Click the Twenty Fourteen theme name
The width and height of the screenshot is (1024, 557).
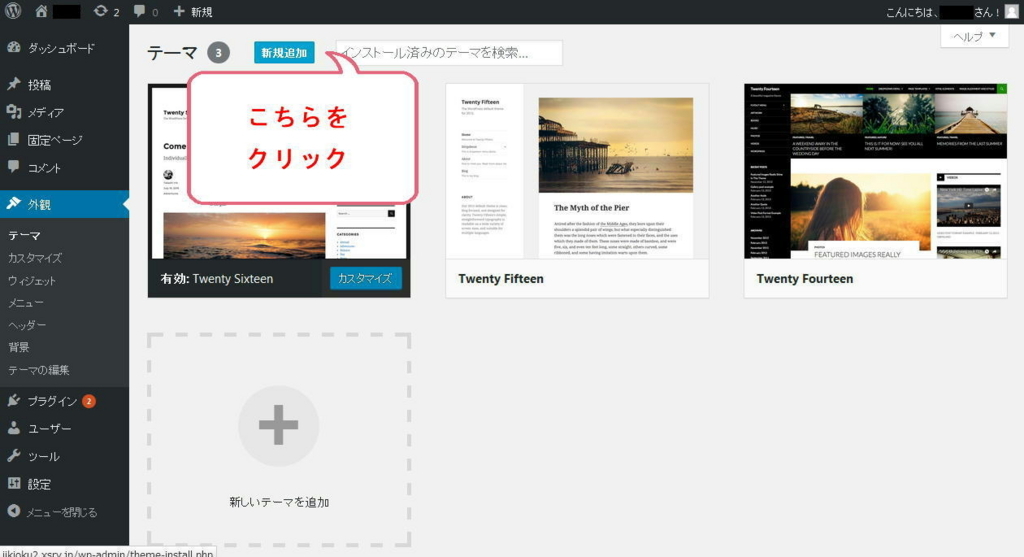(x=805, y=279)
